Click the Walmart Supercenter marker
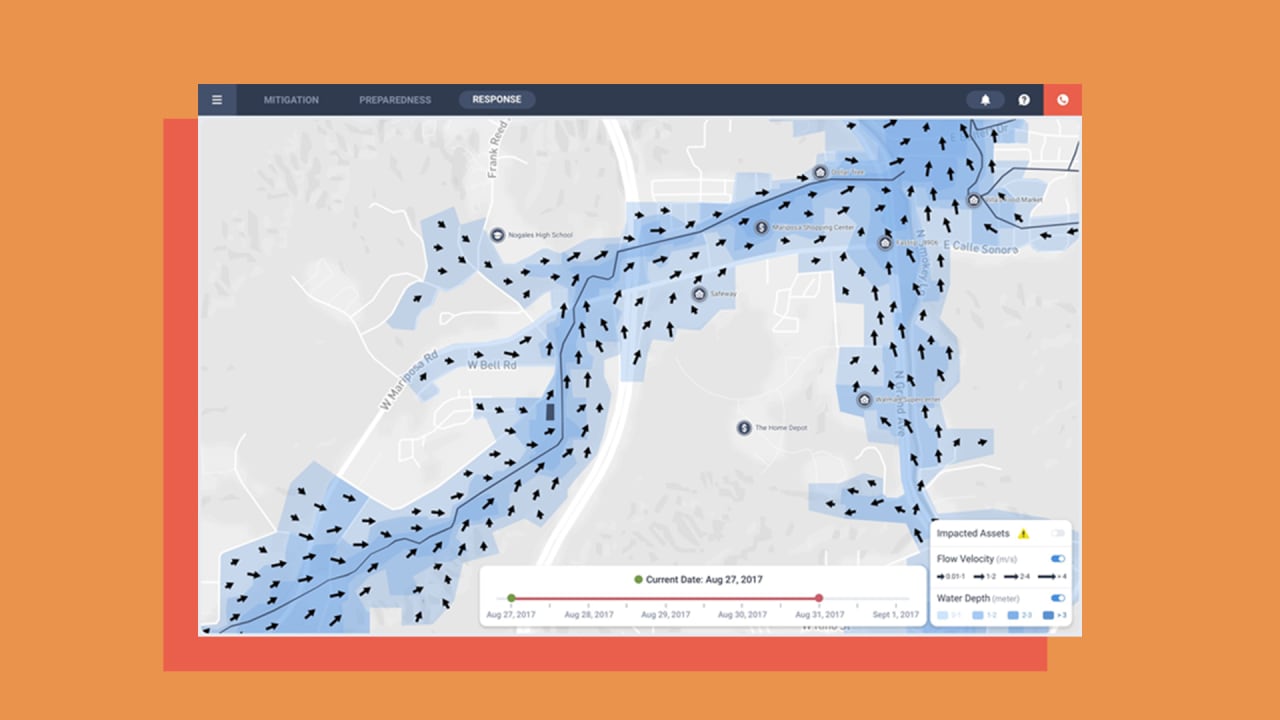Viewport: 1280px width, 720px height. click(863, 399)
